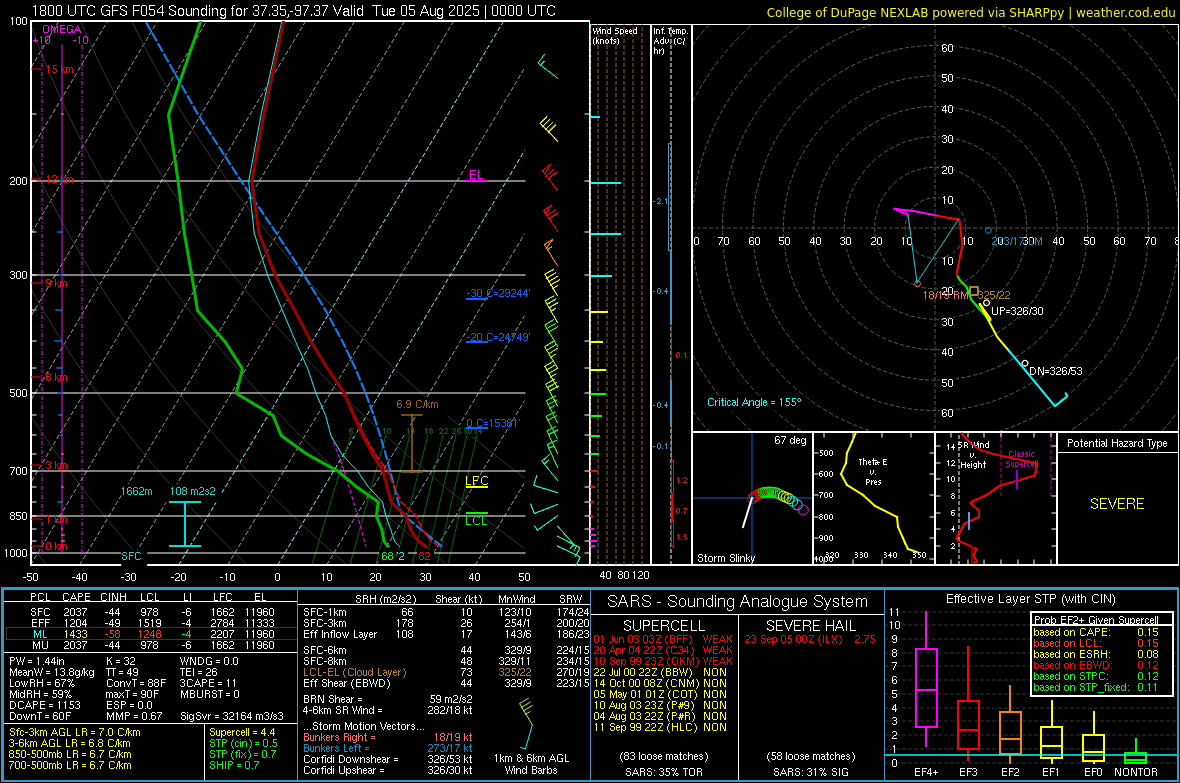1180x783 pixels.
Task: Click the SR Wind v. Height label
Action: point(974,455)
